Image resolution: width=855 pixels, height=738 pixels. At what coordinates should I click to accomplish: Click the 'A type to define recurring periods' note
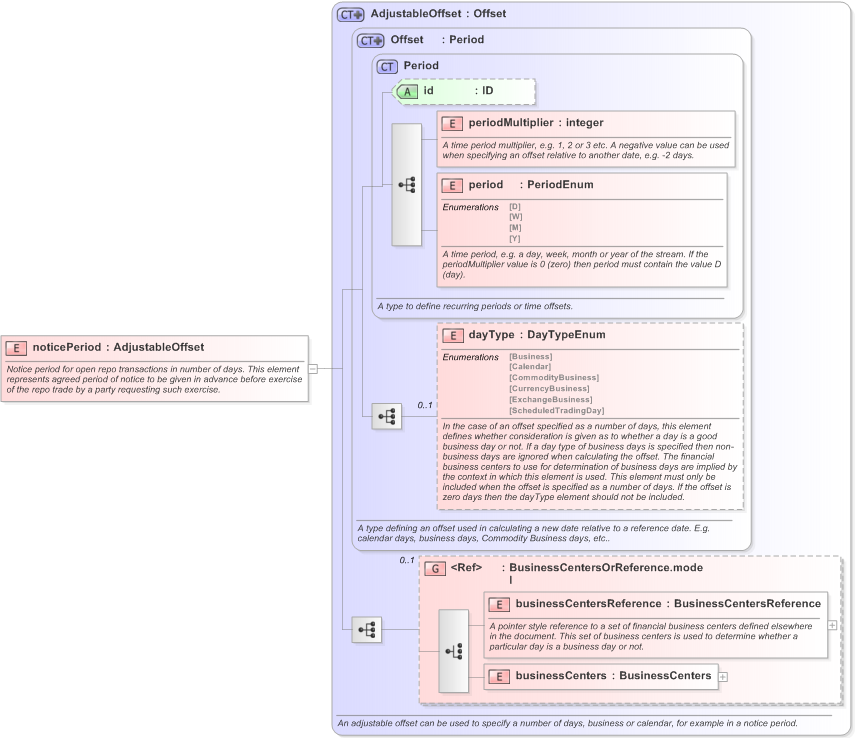pos(475,307)
